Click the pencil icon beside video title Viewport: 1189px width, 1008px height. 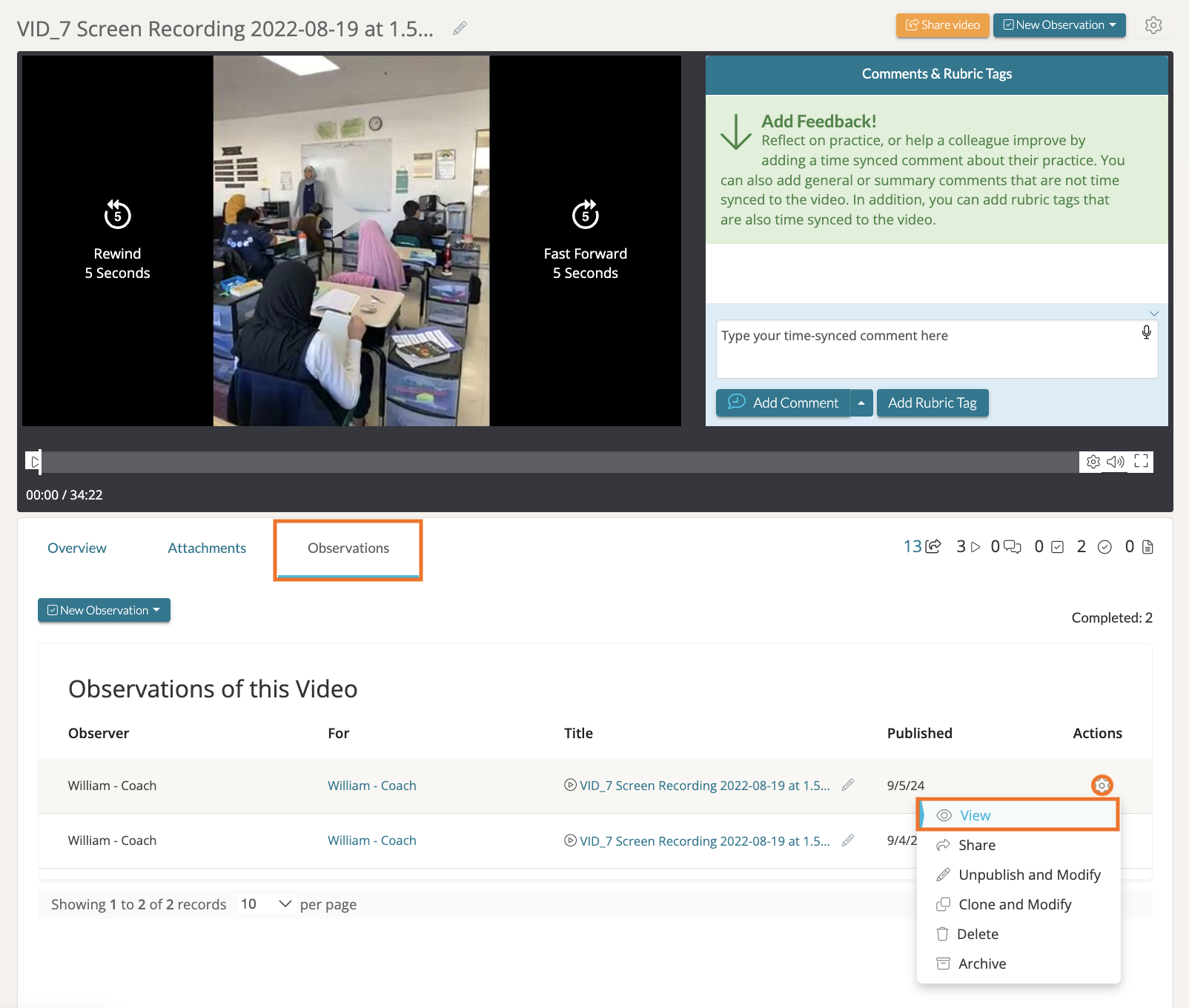click(460, 28)
